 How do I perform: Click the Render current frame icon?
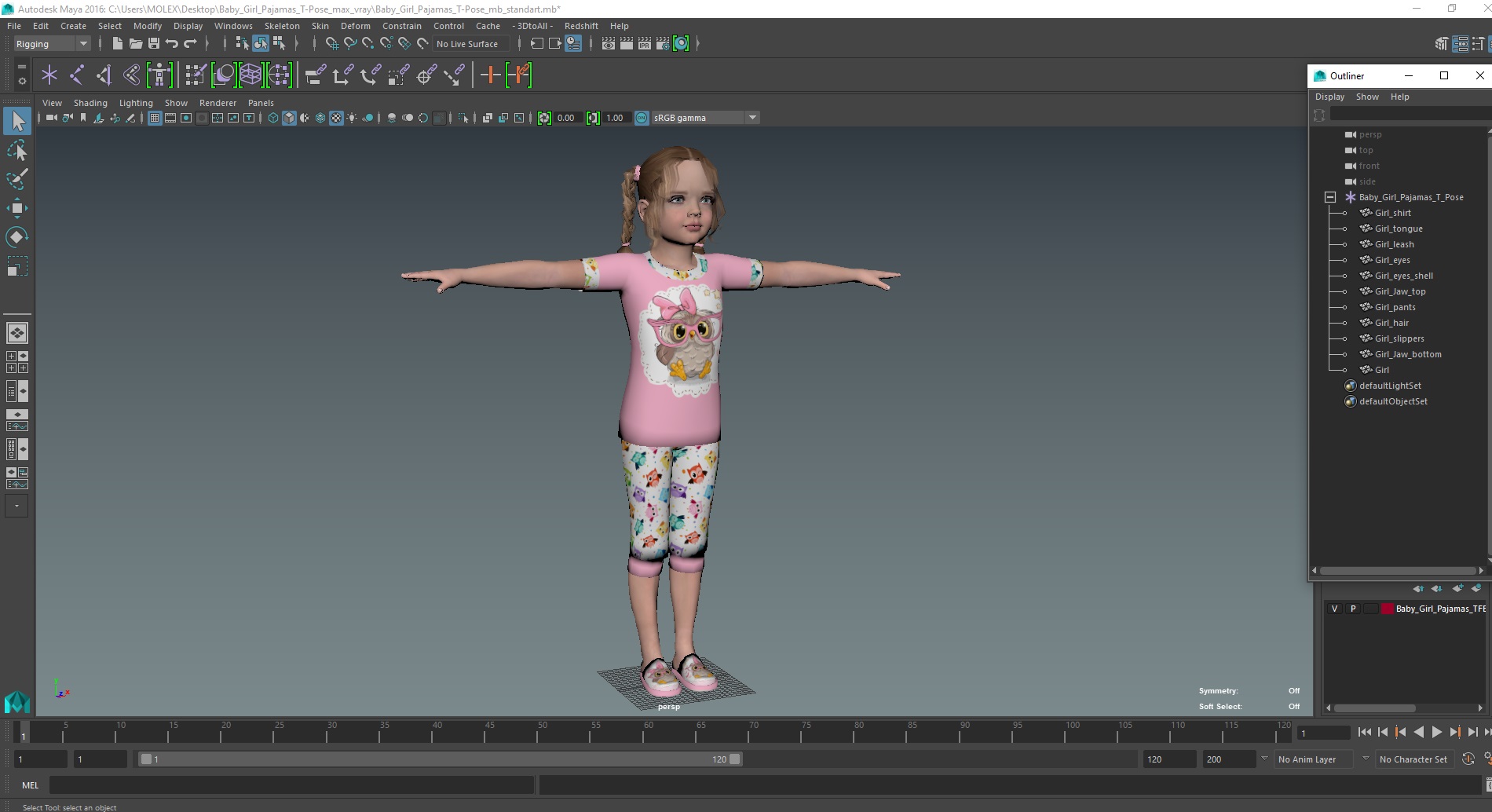627,44
